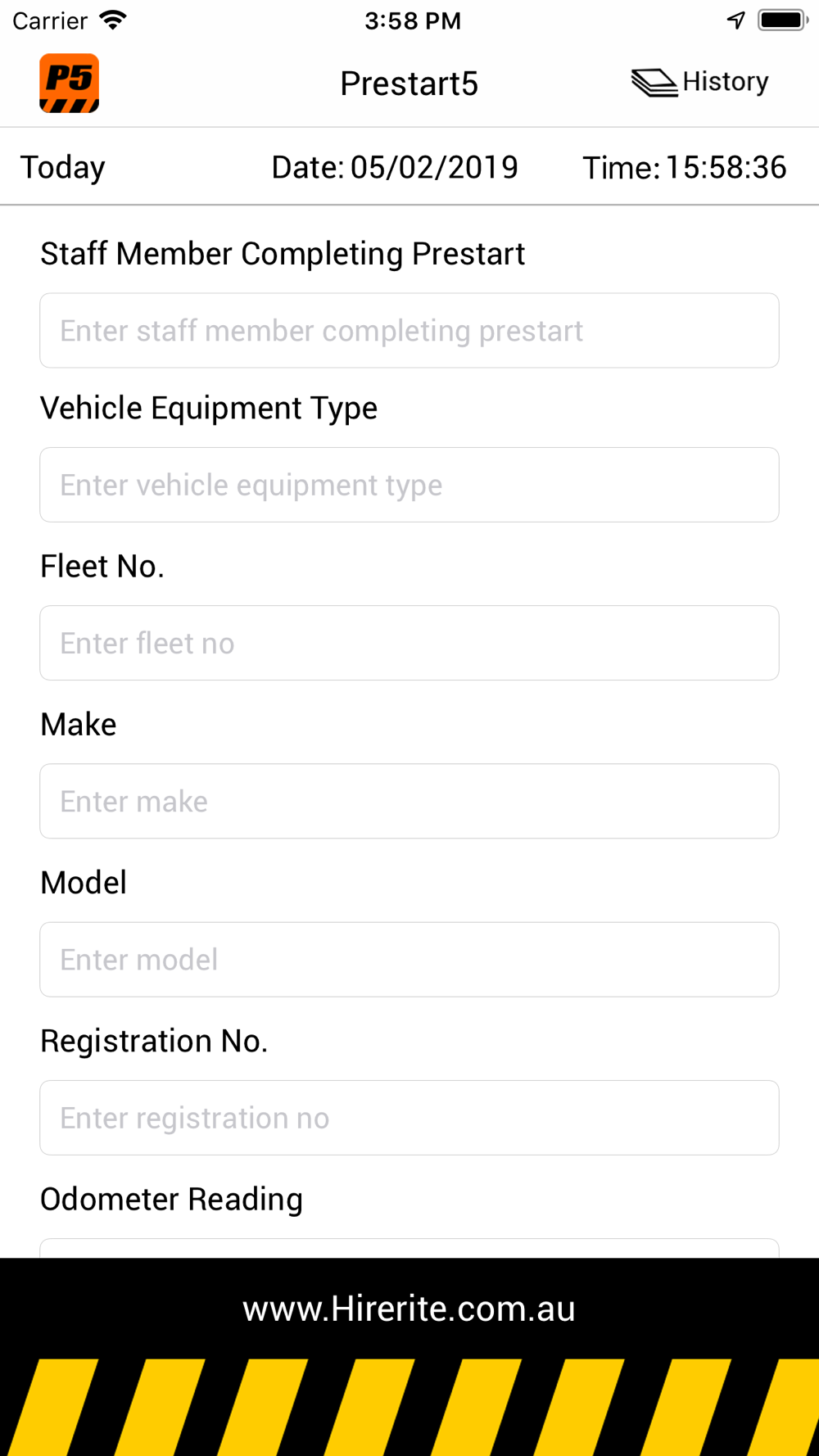Select the make input field
Viewport: 819px width, 1456px height.
pos(409,801)
